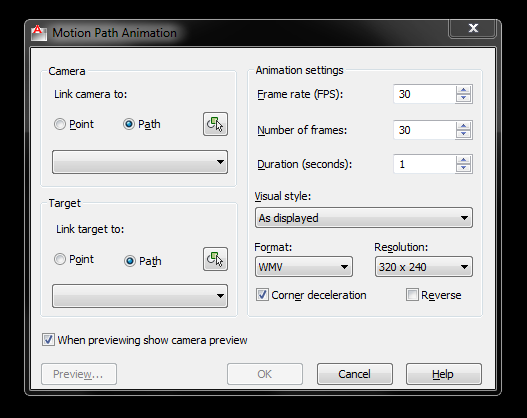Open the Visual style dropdown
527x418 pixels.
coord(364,218)
